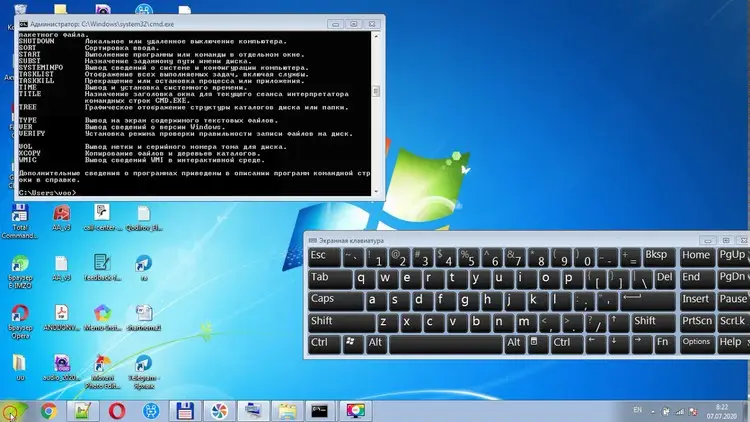Toggle left Ctrl on on-screen keyboard
Image resolution: width=750 pixels, height=422 pixels.
tap(324, 344)
